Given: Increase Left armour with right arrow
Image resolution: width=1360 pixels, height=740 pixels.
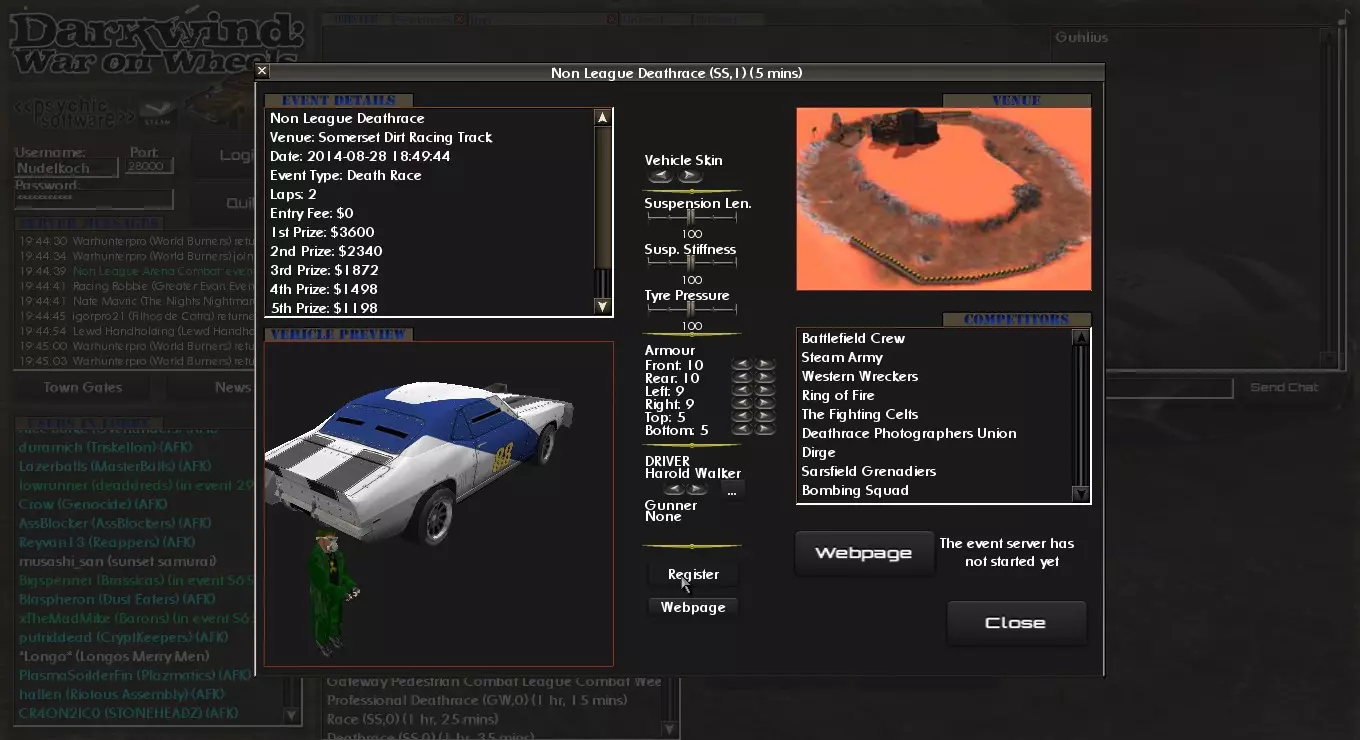Looking at the screenshot, I should tap(765, 391).
